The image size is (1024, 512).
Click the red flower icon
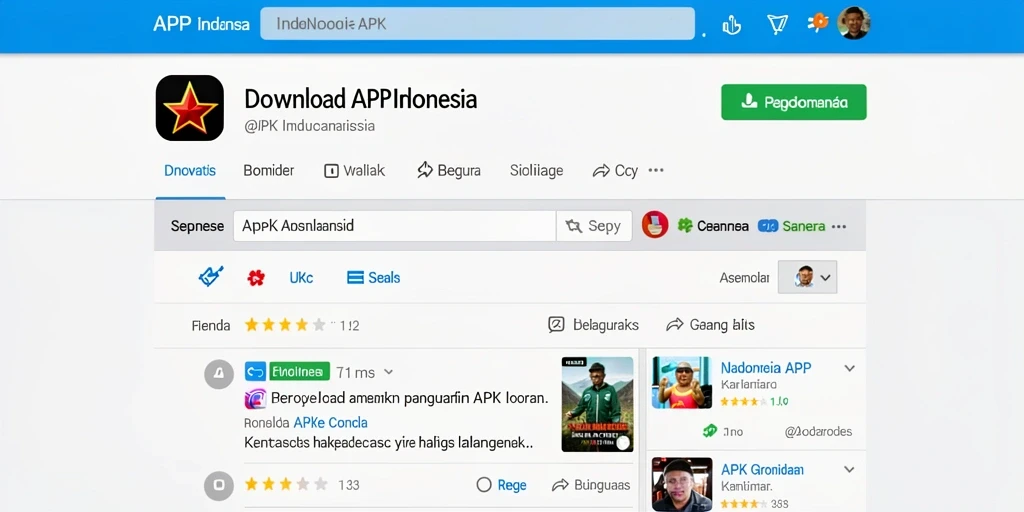pos(256,278)
